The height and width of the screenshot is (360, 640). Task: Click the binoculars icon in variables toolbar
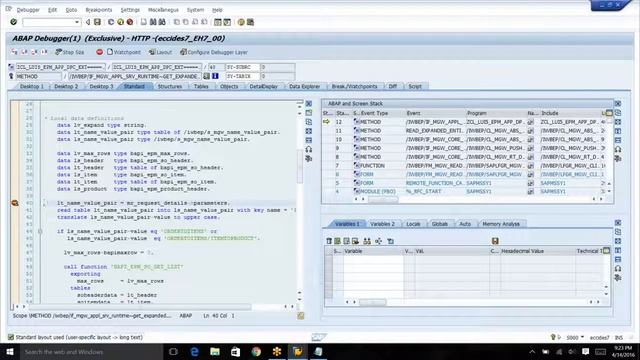coord(367,241)
